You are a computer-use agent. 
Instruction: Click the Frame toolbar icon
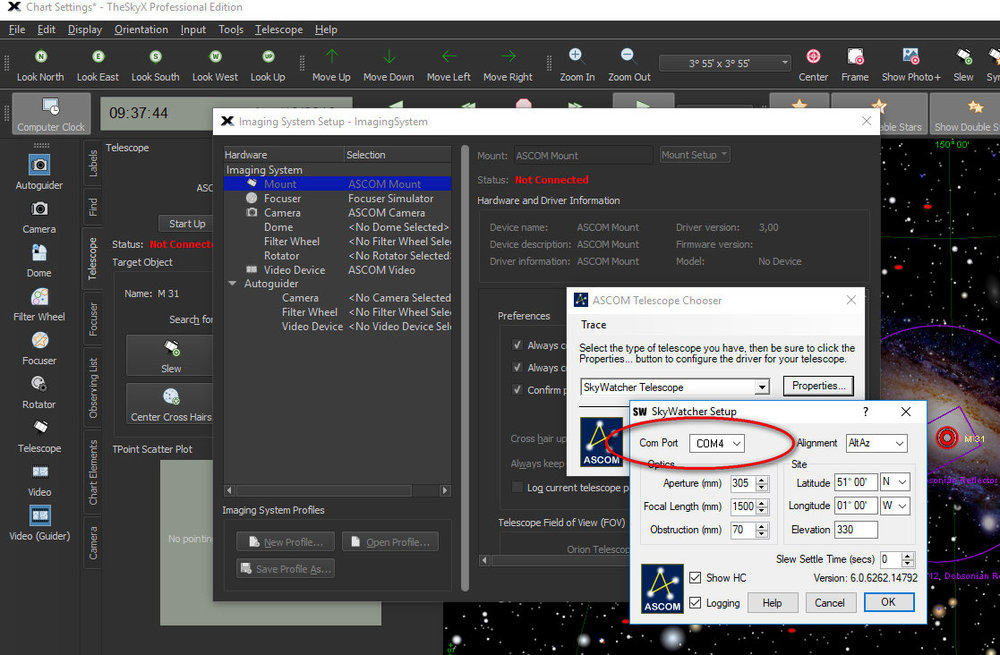(x=855, y=57)
